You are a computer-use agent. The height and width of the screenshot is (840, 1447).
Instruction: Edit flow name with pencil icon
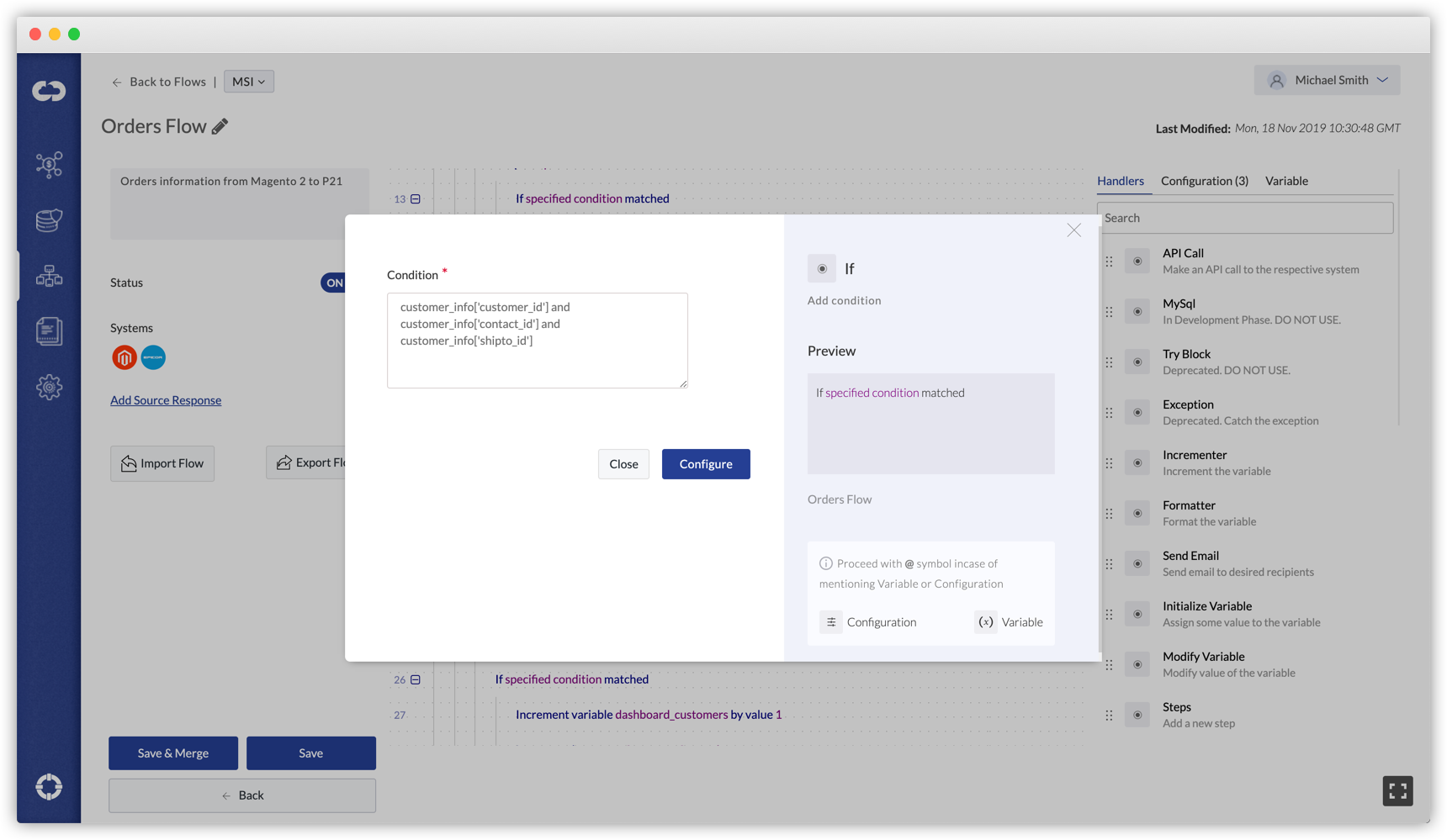(x=220, y=127)
